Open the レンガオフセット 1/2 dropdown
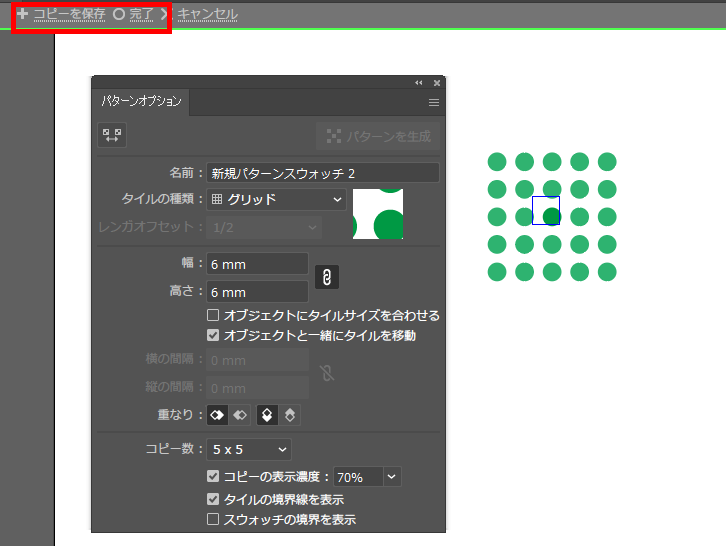Viewport: 726px width, 546px height. click(x=264, y=227)
